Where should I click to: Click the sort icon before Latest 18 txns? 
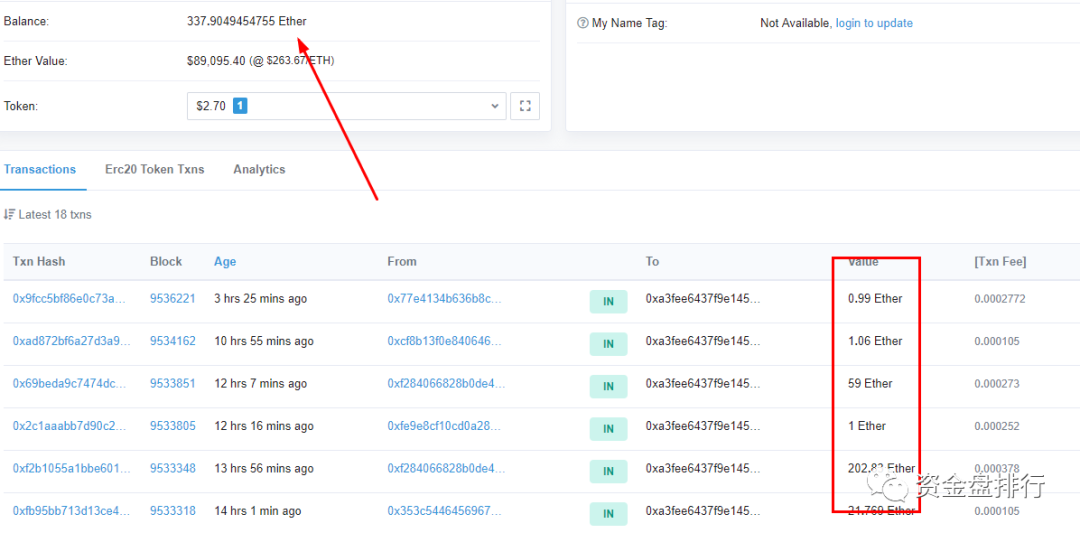[9, 214]
